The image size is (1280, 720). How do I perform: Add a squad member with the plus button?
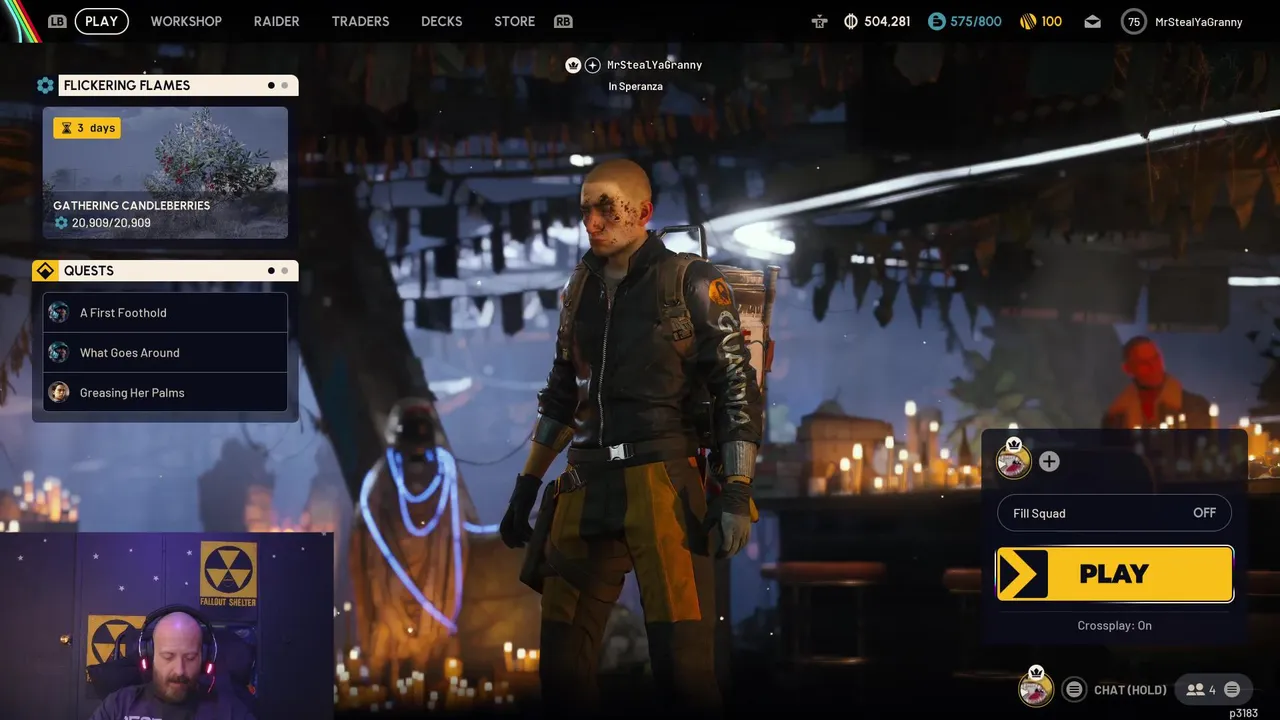click(x=1049, y=461)
